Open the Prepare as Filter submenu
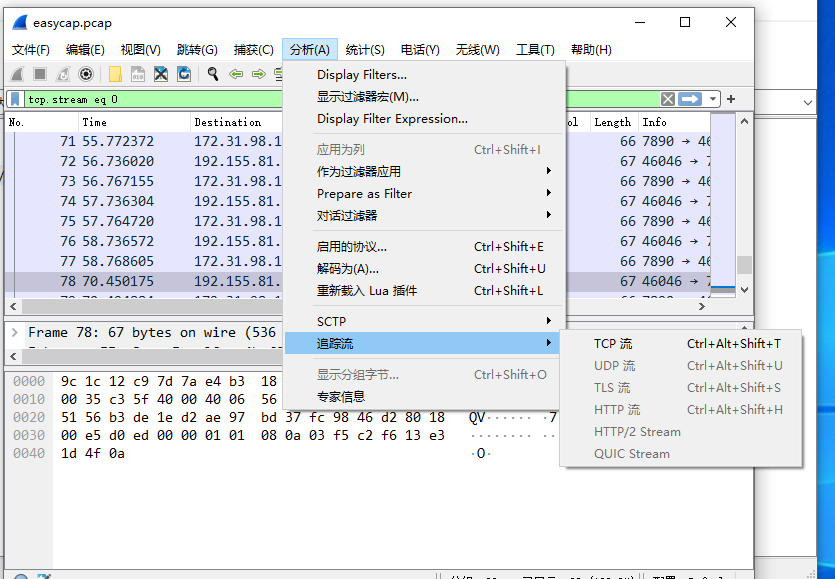Screen dimensions: 835x579 423,194
